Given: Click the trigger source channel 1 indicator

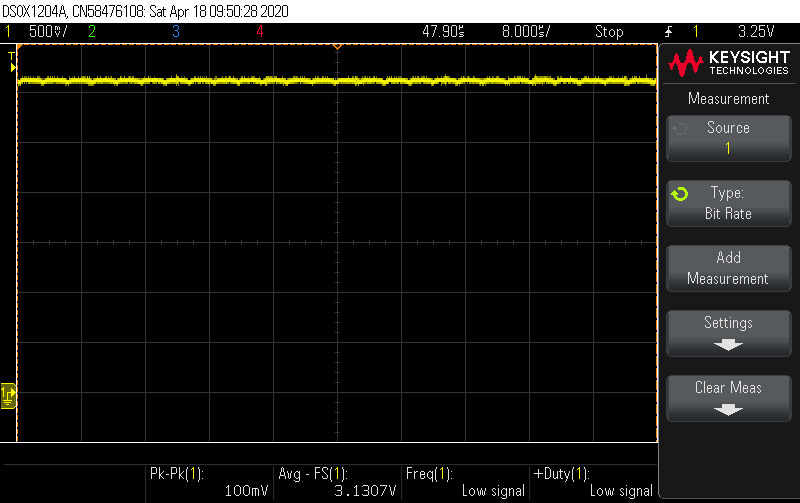Looking at the screenshot, I should pos(695,32).
